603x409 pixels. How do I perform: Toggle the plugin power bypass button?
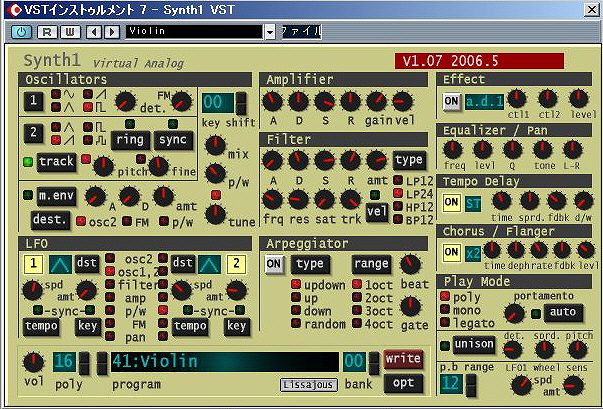tap(21, 32)
